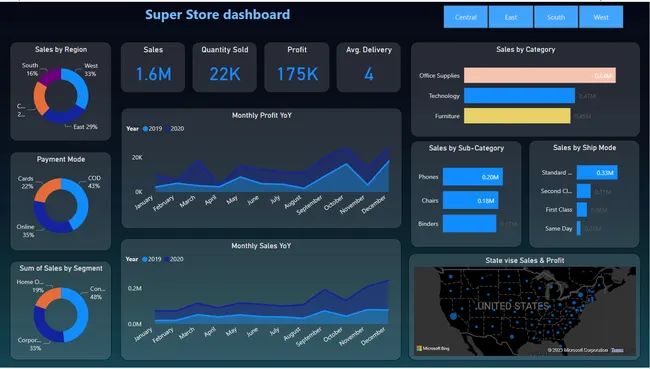Click the State vise Sales & Profit title

click(x=525, y=260)
